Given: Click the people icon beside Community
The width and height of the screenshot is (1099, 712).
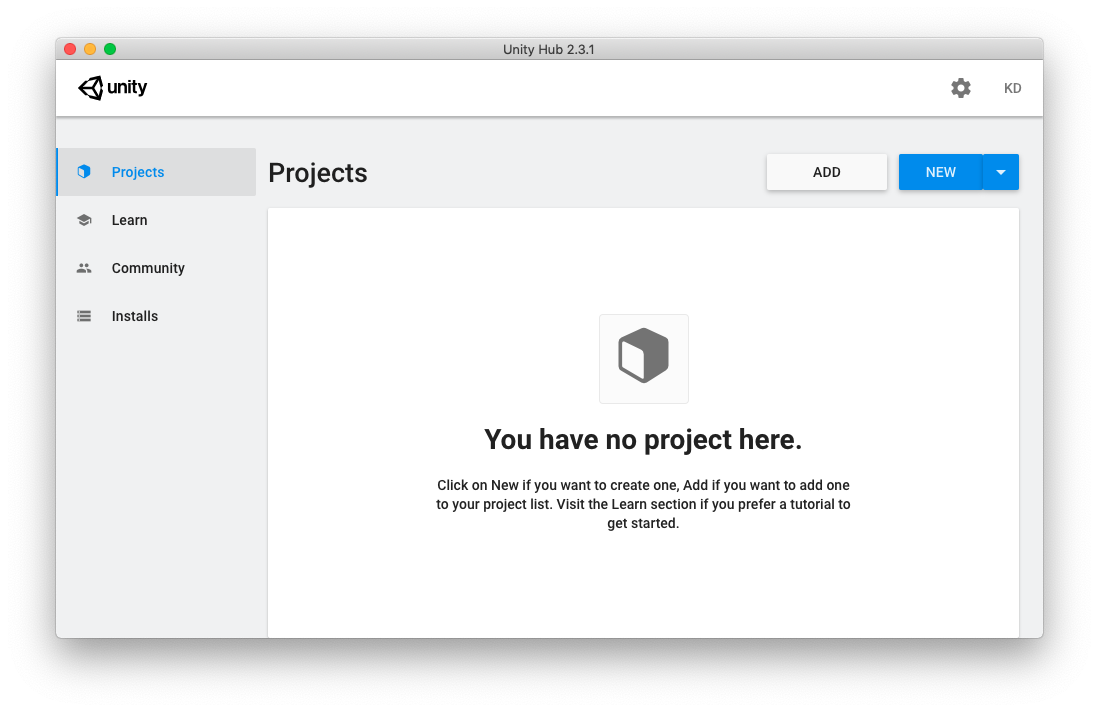Looking at the screenshot, I should pyautogui.click(x=84, y=268).
